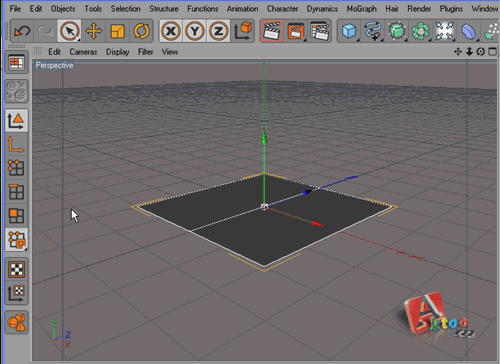Open the Plugins menu
This screenshot has width=500, height=364.
tap(451, 9)
